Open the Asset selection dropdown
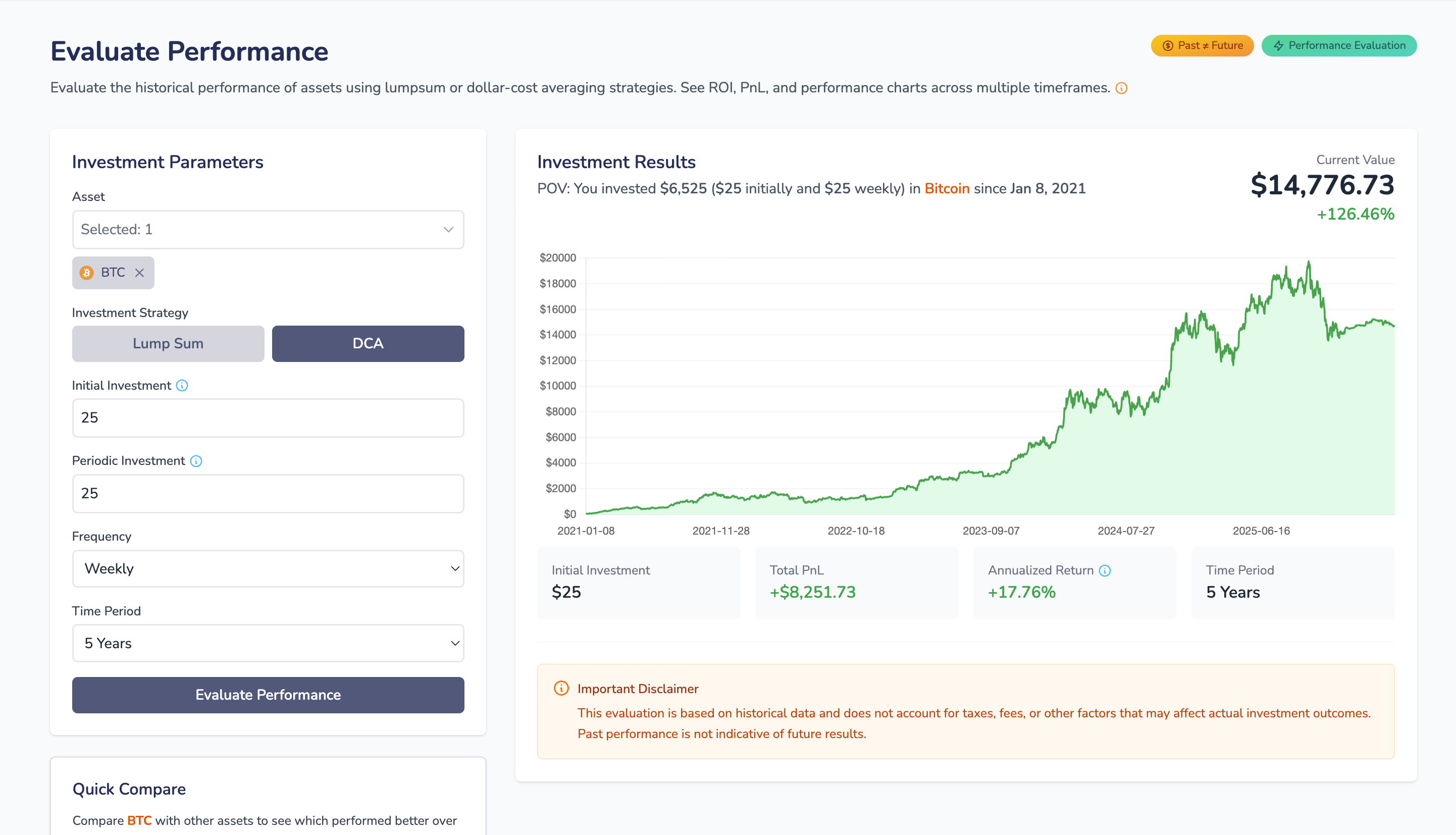 pos(268,229)
